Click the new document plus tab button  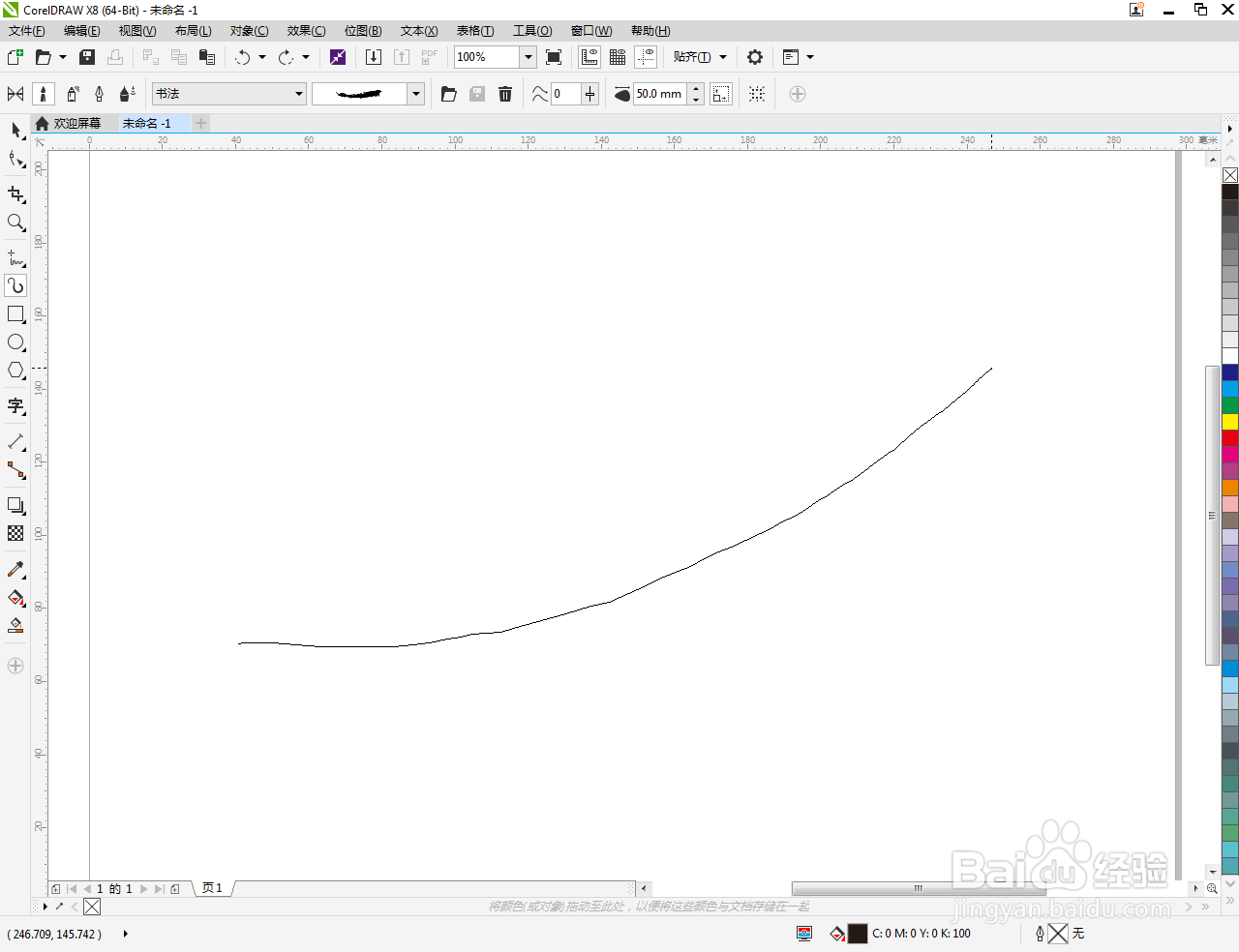[x=201, y=123]
